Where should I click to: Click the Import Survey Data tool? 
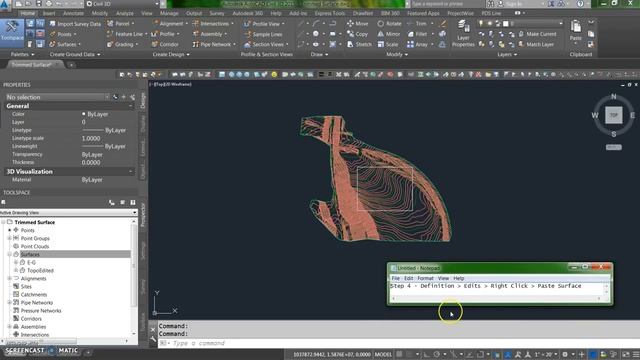(75, 24)
